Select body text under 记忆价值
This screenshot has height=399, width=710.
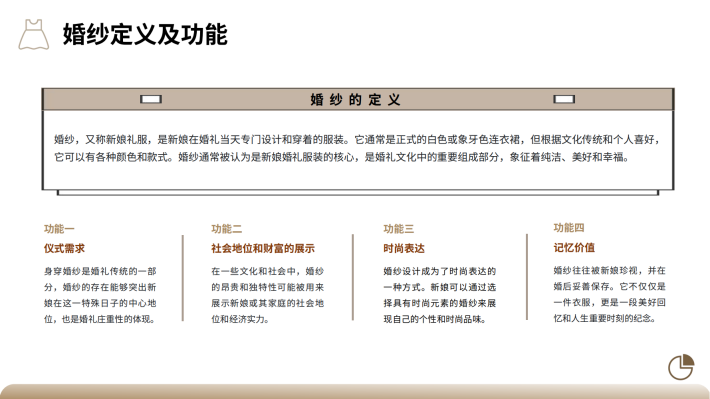coord(609,294)
